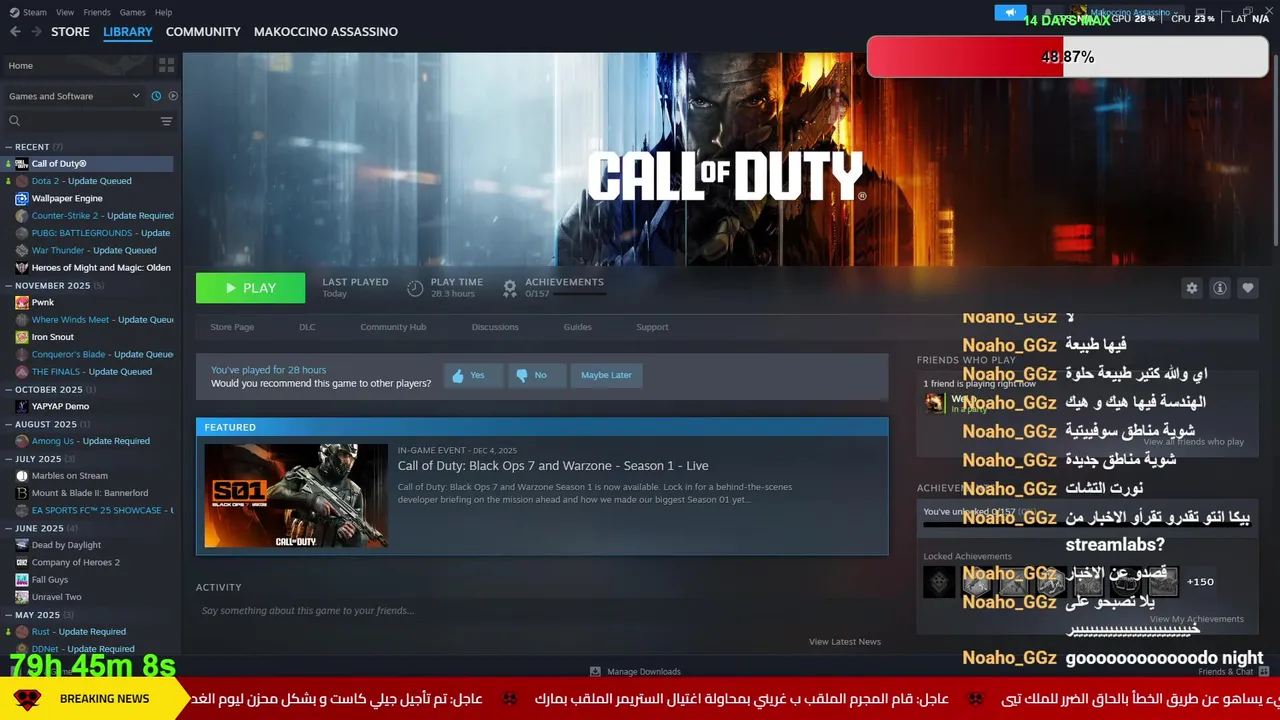This screenshot has height=720, width=1280.
Task: Open 'Black Ops 7 and Warzone - Season 1' title
Action: tap(553, 465)
